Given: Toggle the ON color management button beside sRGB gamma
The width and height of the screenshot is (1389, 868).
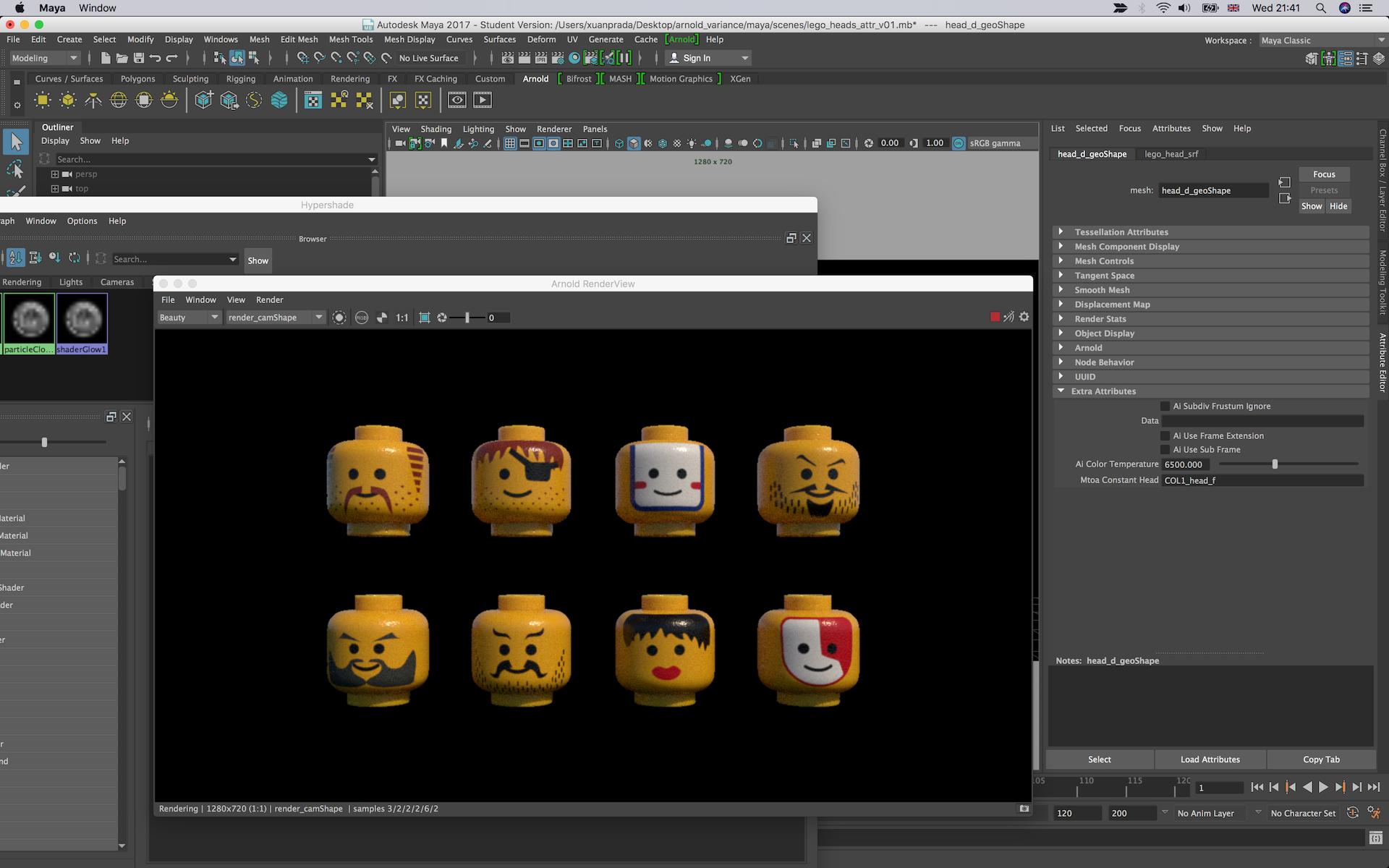Looking at the screenshot, I should tap(959, 143).
